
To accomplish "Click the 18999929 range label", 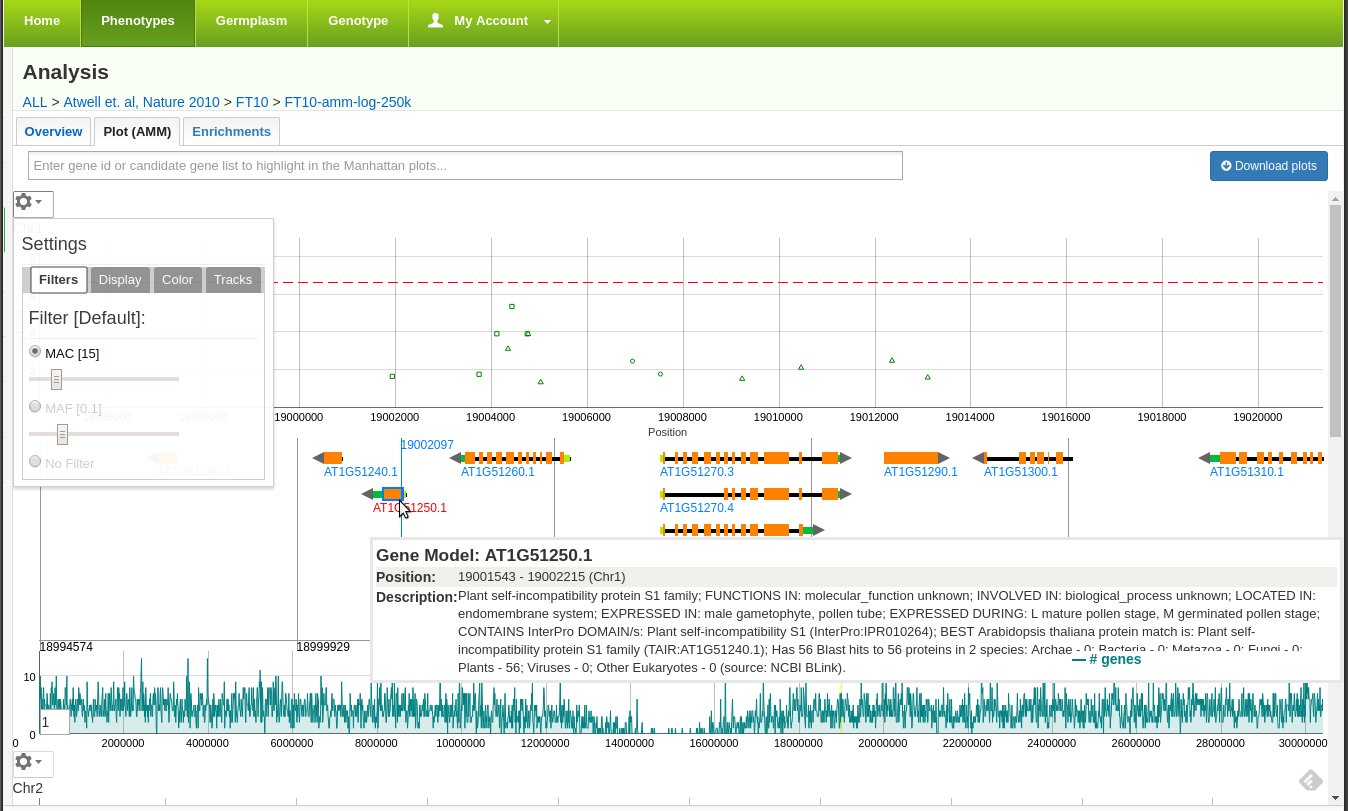I will tap(324, 647).
